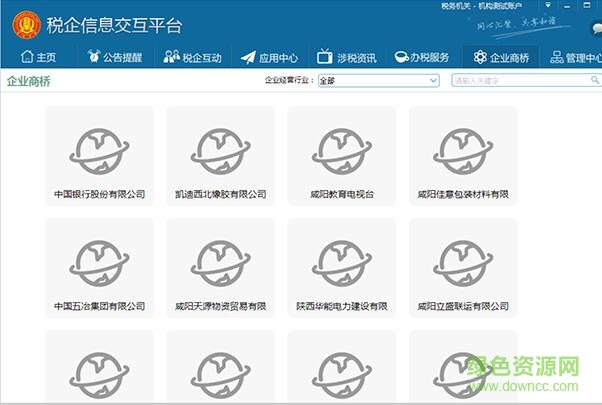Image resolution: width=602 pixels, height=405 pixels.
Task: Open company name 中国五冶集团有限公司
Action: pos(99,306)
